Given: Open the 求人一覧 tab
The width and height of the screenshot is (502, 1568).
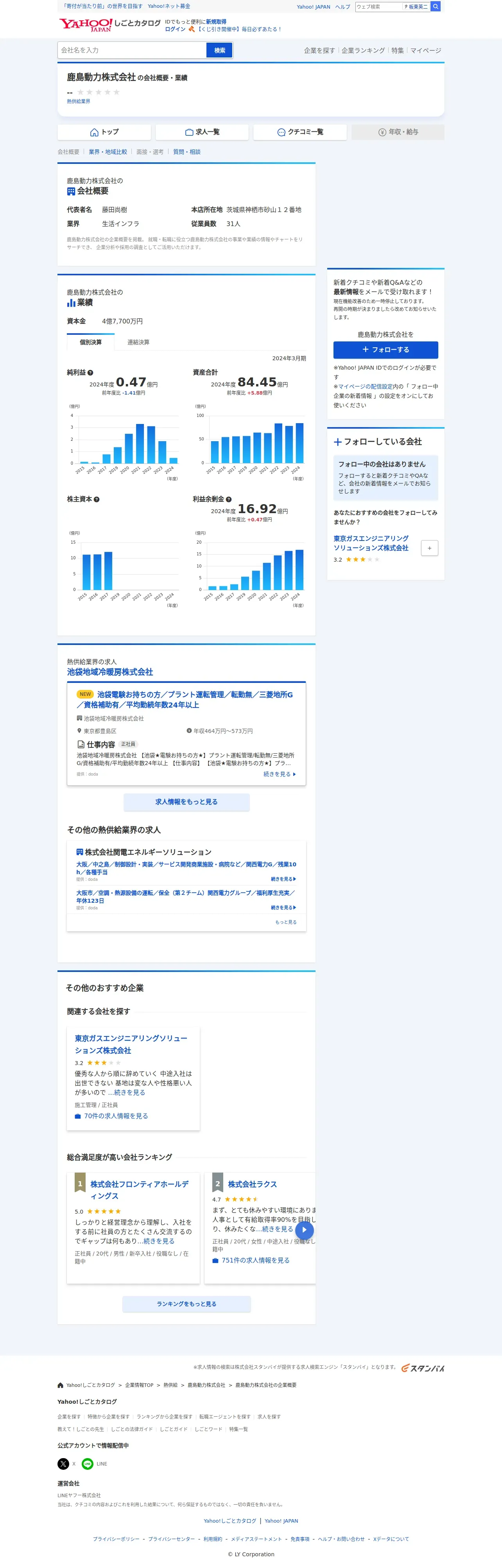Looking at the screenshot, I should click(202, 132).
